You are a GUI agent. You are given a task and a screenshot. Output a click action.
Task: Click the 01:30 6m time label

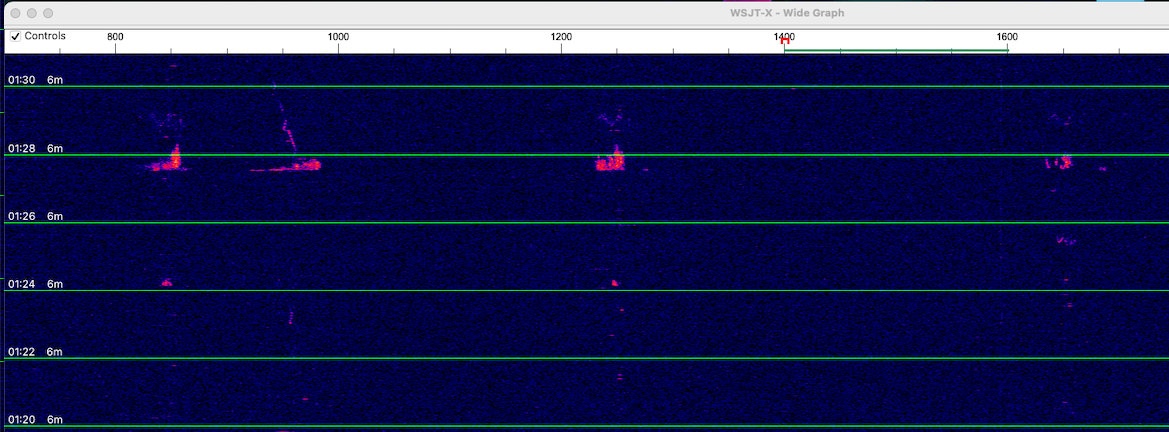[35, 80]
